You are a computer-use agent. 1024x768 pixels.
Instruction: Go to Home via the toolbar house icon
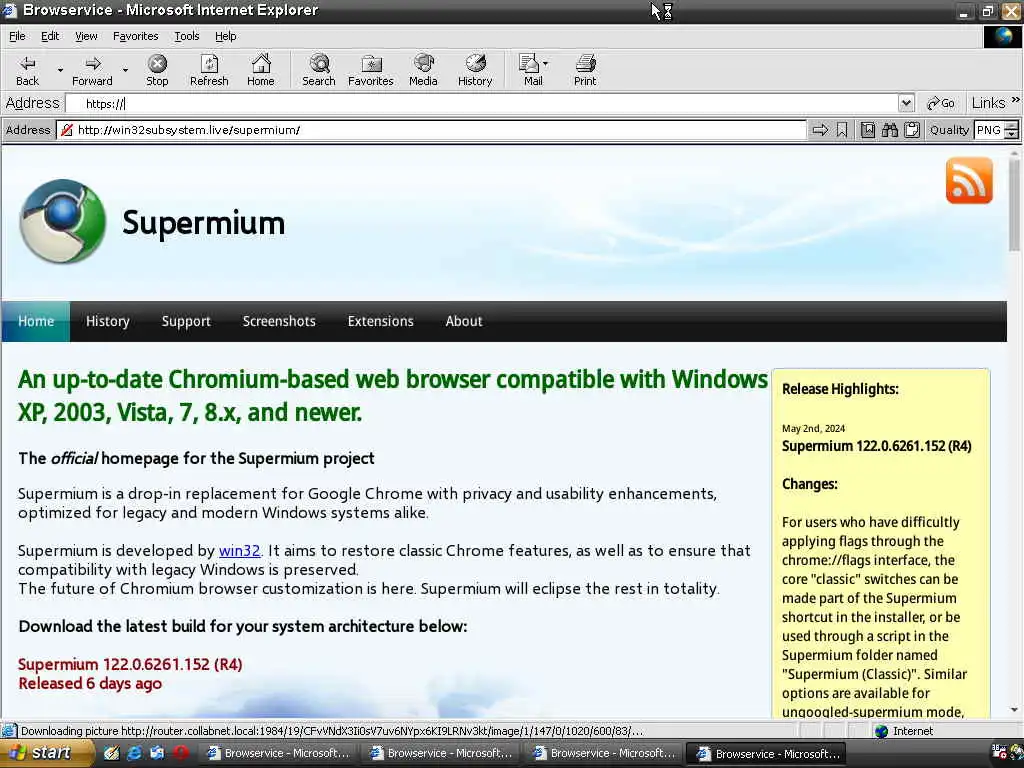(261, 70)
